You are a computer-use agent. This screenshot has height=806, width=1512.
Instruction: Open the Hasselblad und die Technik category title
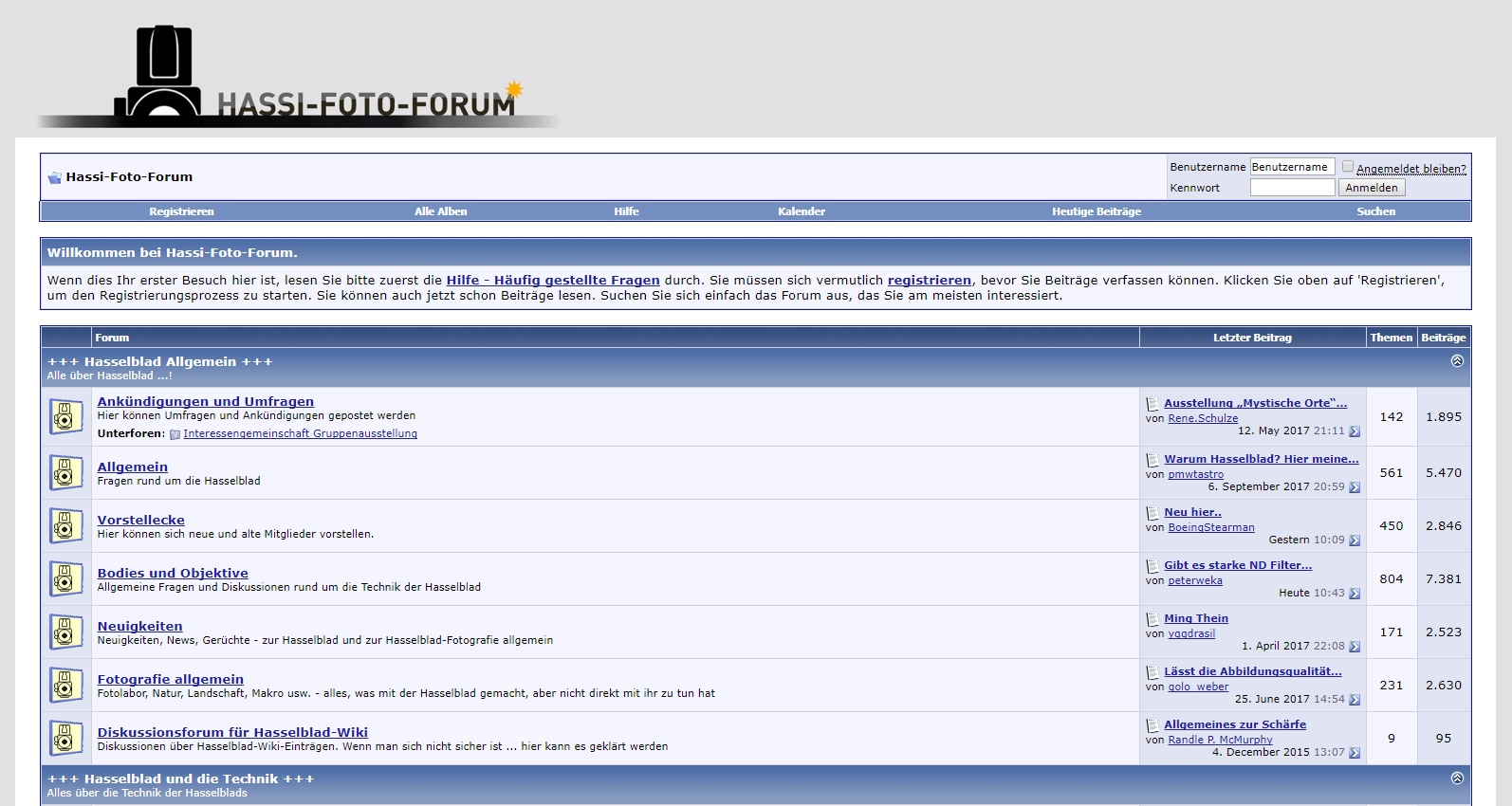180,779
